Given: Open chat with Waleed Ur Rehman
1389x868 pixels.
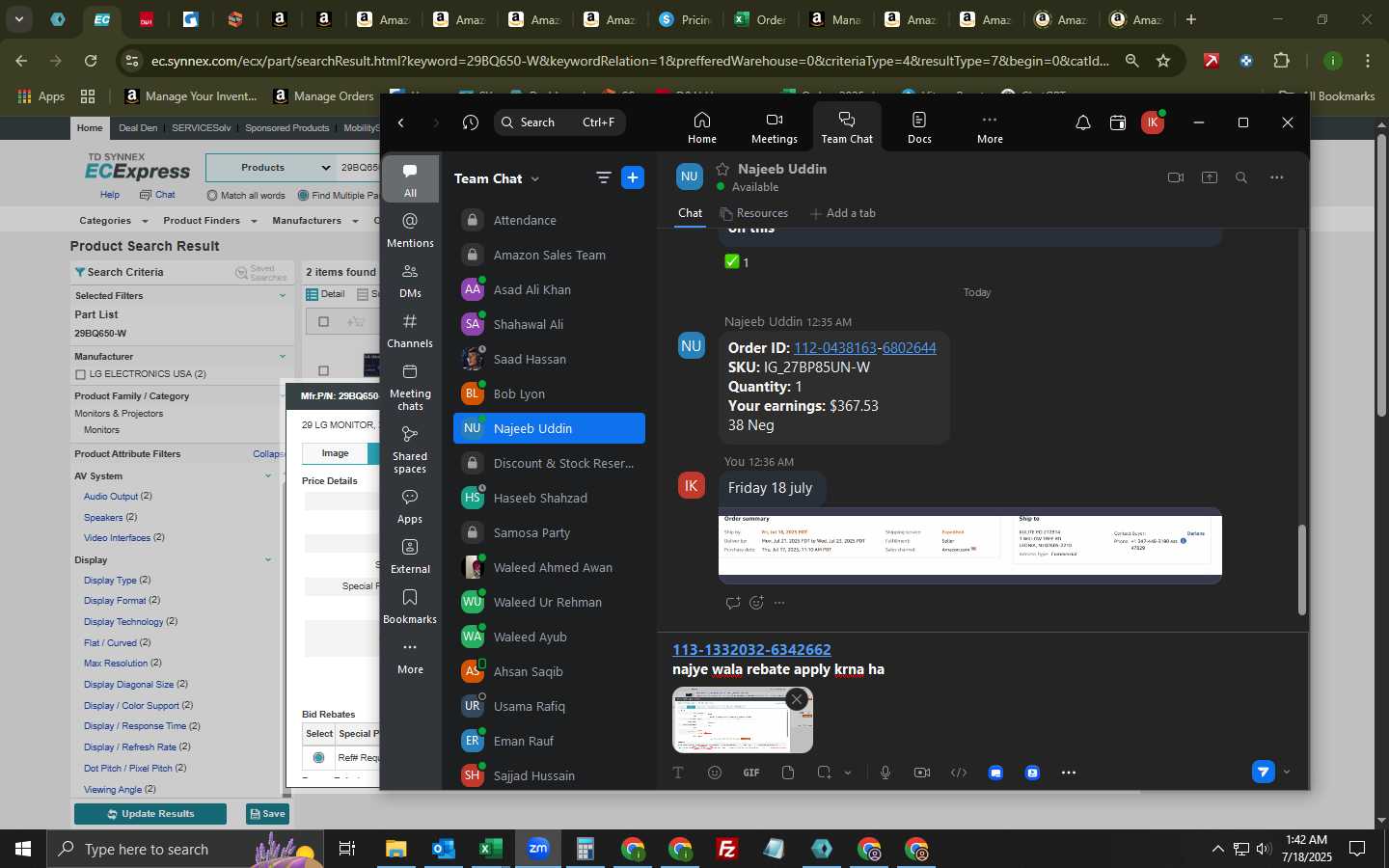Looking at the screenshot, I should 549,602.
